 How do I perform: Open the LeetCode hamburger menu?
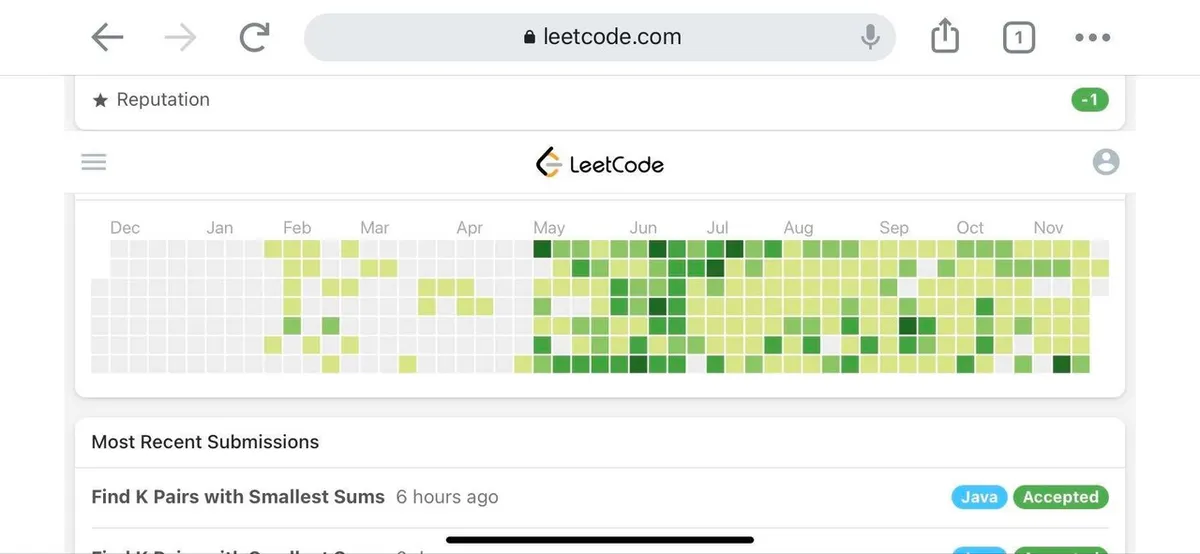(x=94, y=162)
